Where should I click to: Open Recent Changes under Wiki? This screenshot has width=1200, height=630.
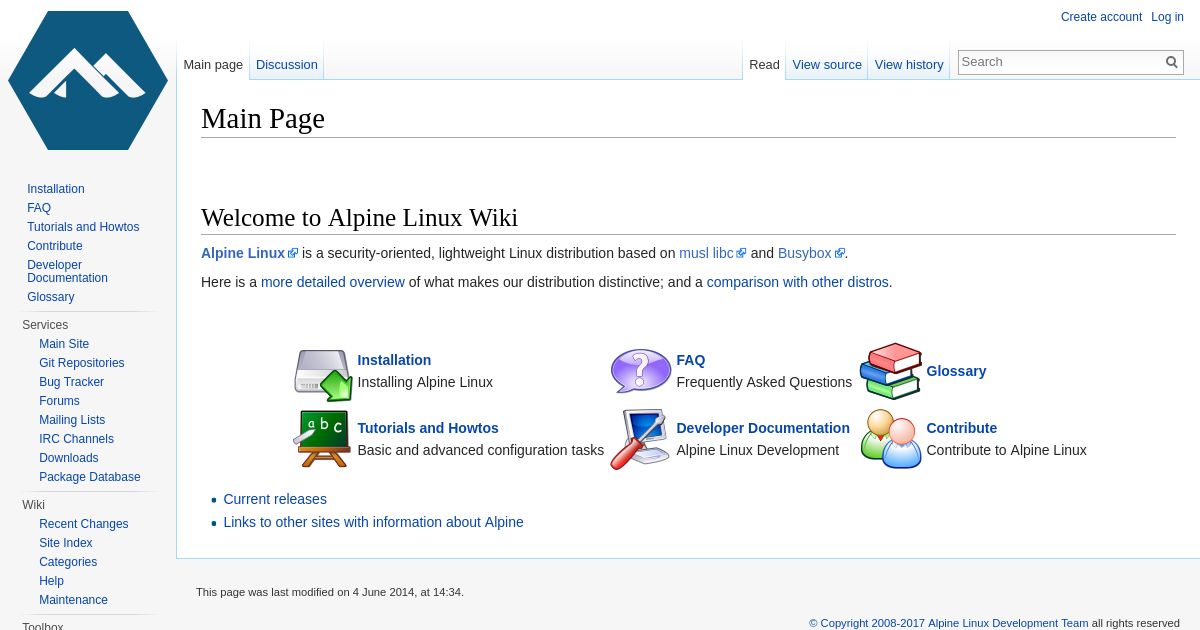tap(84, 524)
